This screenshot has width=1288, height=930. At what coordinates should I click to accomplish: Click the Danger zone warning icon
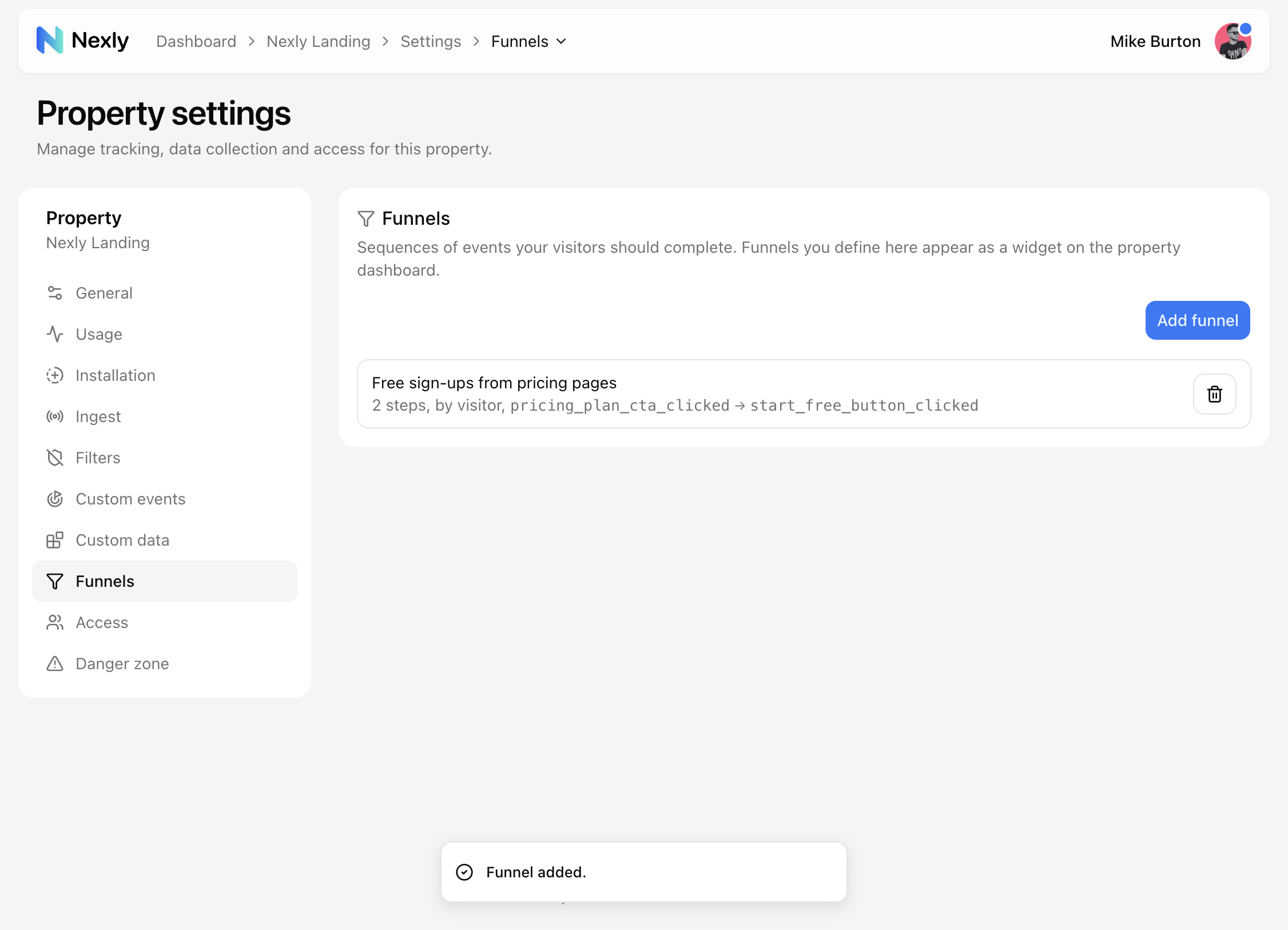coord(55,663)
